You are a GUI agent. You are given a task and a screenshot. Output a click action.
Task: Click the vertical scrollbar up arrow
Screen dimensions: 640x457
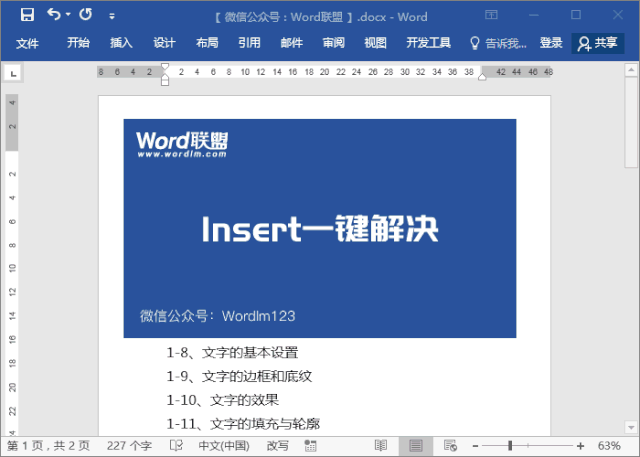tap(631, 70)
